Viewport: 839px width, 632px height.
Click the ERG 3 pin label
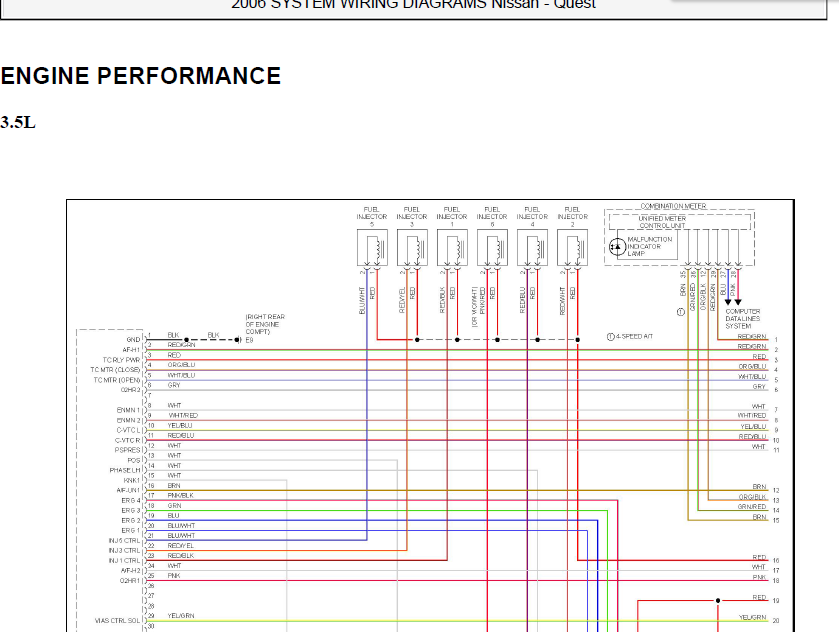coord(131,511)
